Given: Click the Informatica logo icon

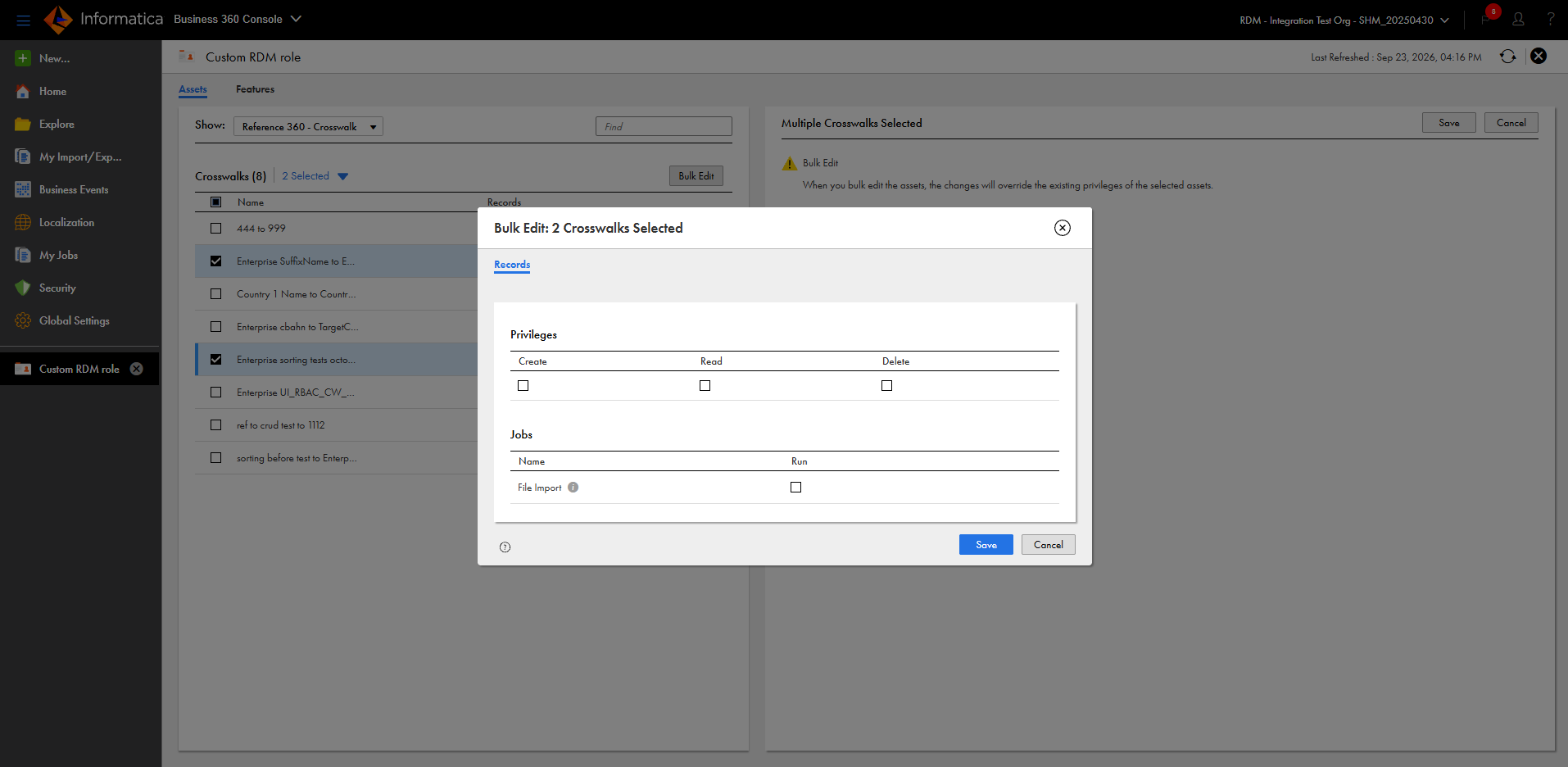Looking at the screenshot, I should point(58,20).
